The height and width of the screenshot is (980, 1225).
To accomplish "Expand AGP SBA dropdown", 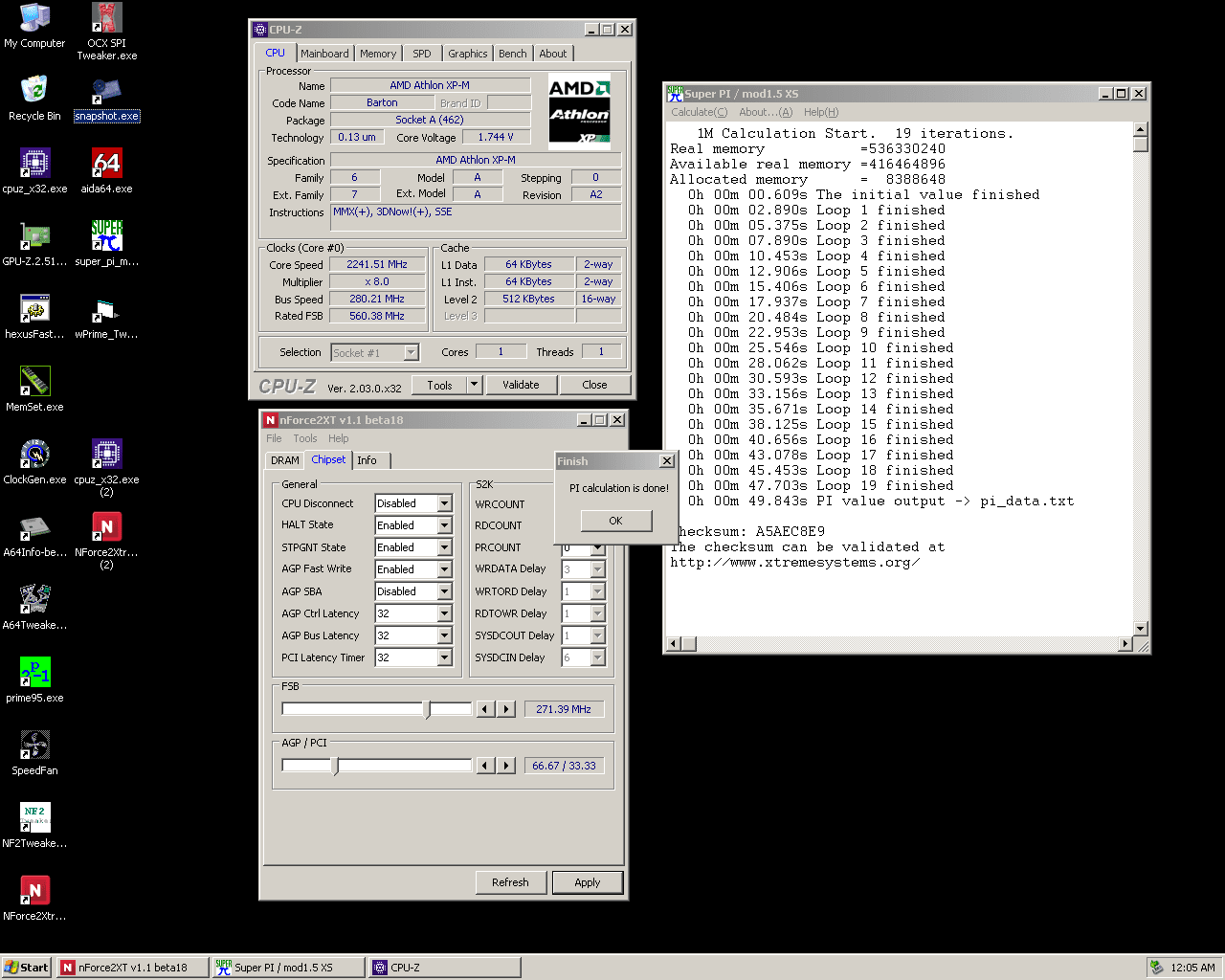I will pyautogui.click(x=444, y=591).
